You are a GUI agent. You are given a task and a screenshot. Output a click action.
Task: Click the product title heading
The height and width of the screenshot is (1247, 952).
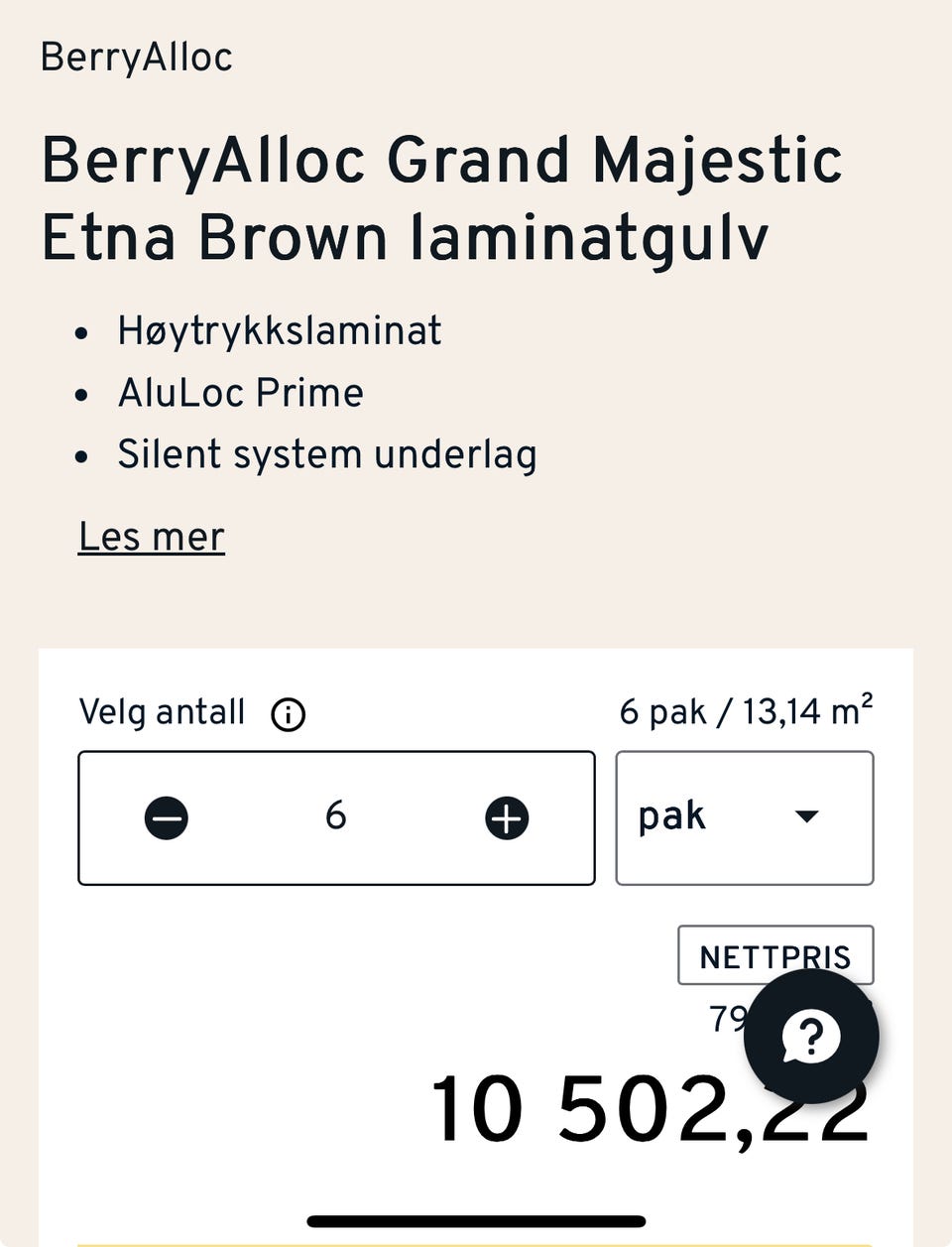(441, 198)
